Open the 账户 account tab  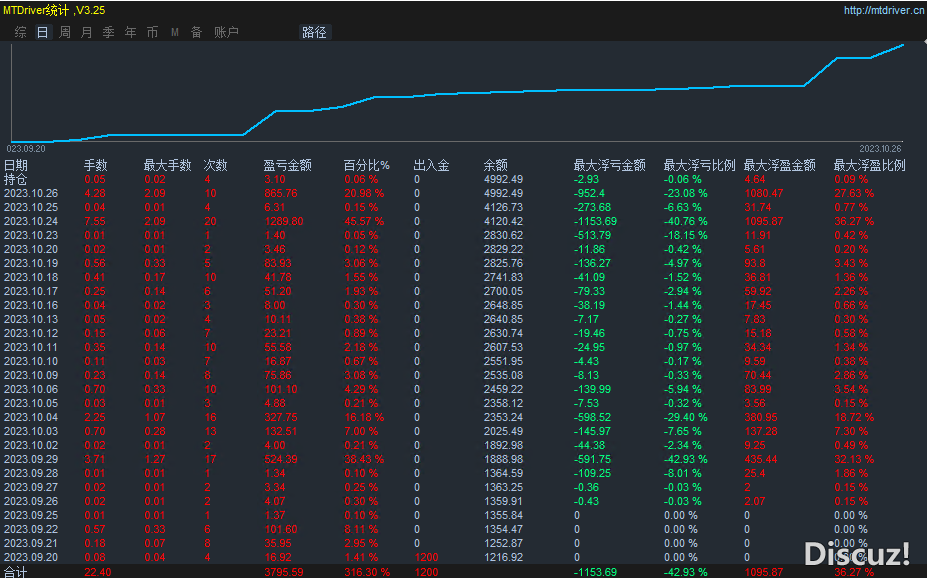click(x=226, y=33)
